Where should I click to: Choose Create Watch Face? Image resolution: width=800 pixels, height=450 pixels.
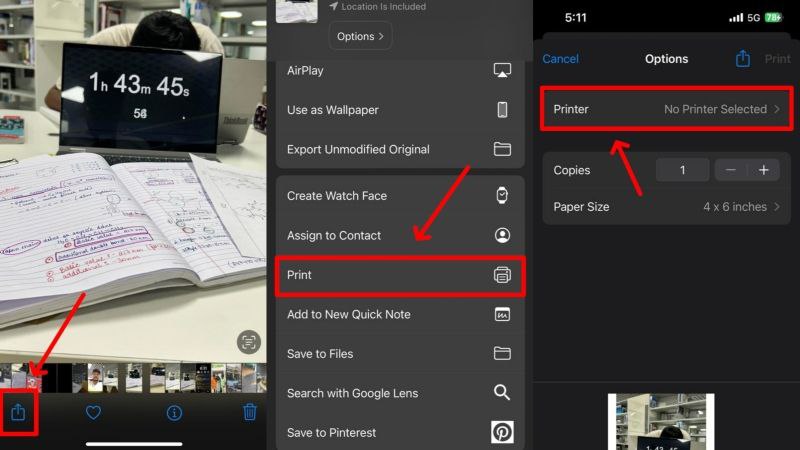pyautogui.click(x=400, y=195)
